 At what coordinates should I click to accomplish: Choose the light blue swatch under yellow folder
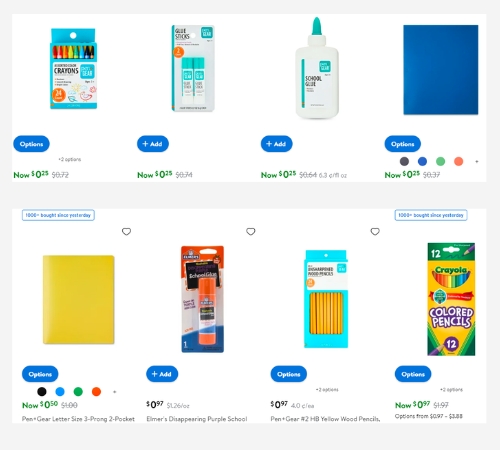pos(60,391)
